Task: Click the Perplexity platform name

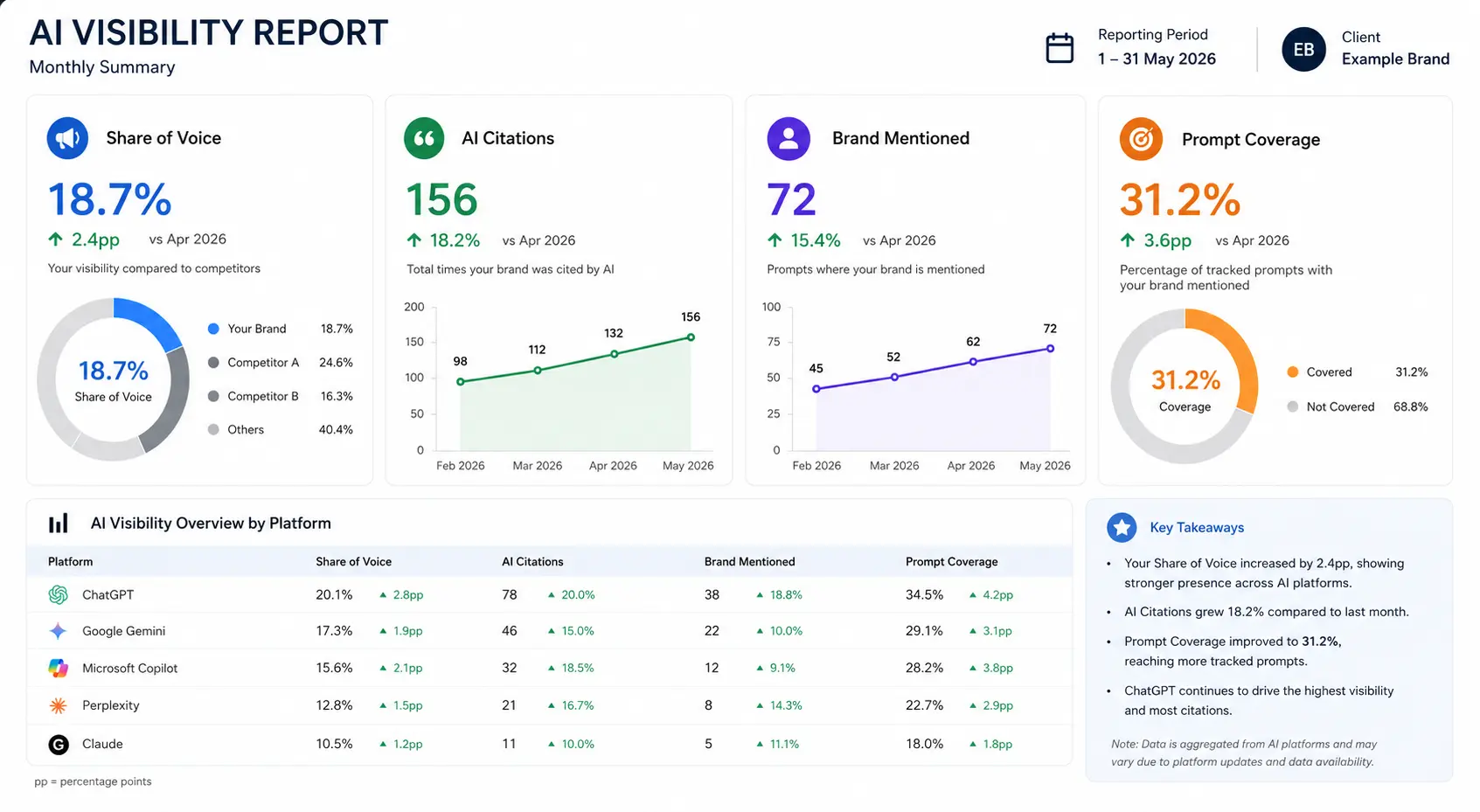Action: coord(110,705)
